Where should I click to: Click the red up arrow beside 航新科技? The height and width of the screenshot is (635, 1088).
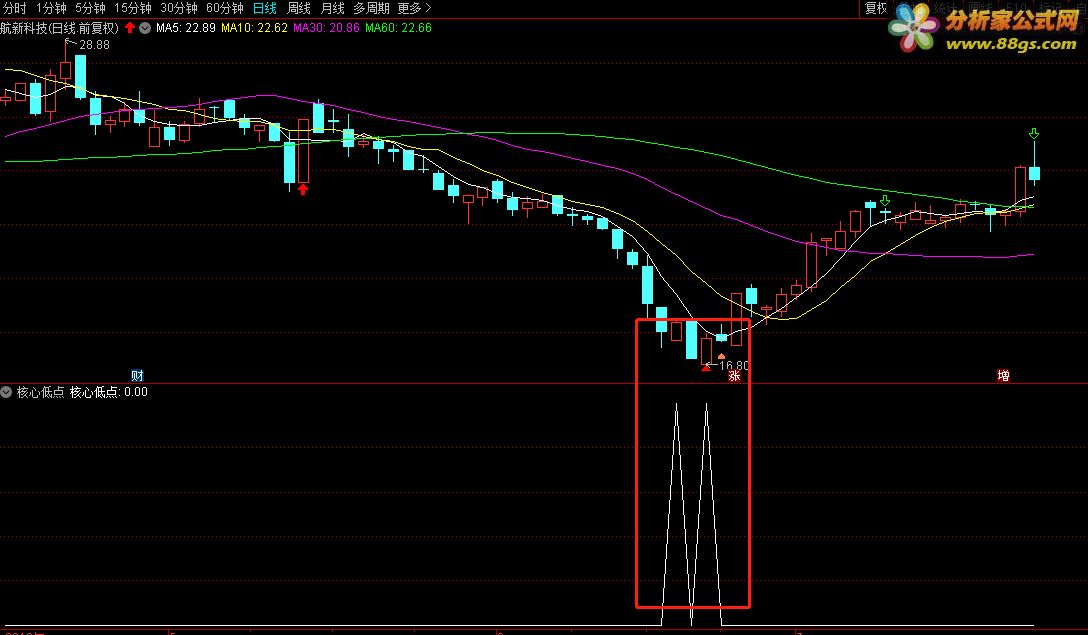click(130, 28)
